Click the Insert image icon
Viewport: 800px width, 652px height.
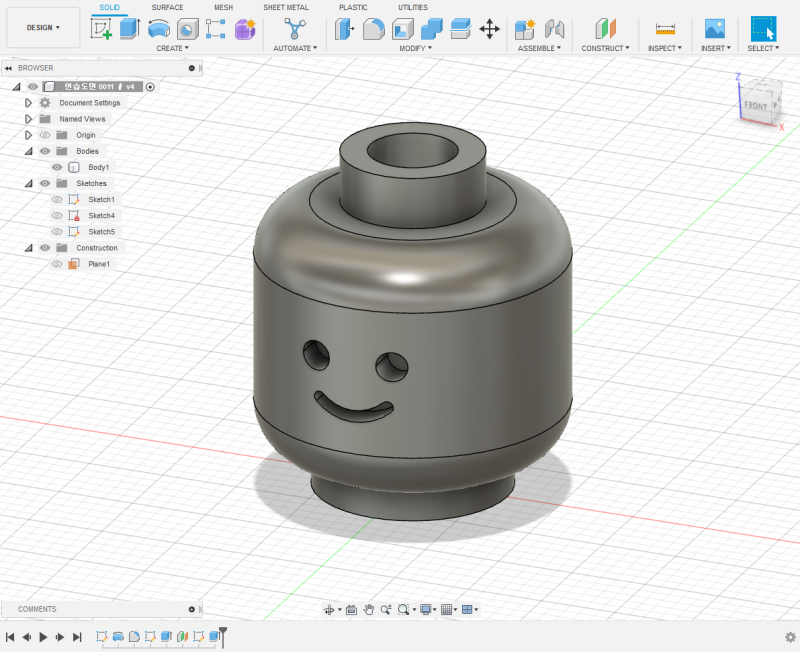point(714,28)
